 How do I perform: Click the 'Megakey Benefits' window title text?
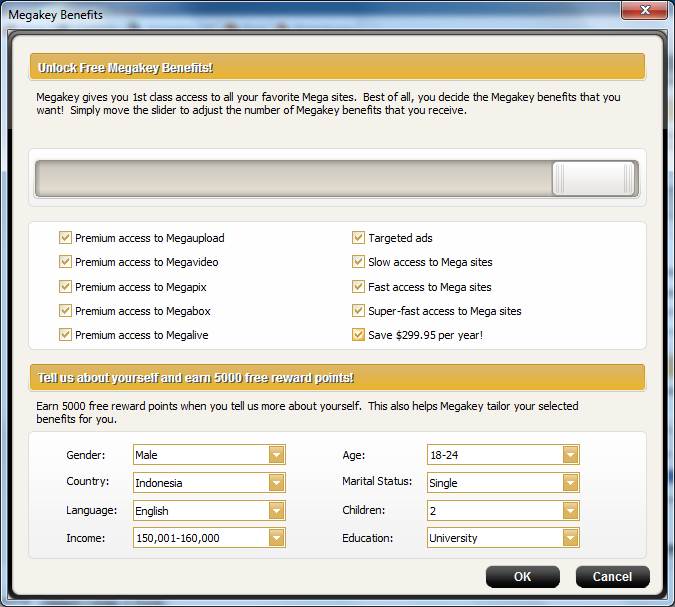point(56,15)
